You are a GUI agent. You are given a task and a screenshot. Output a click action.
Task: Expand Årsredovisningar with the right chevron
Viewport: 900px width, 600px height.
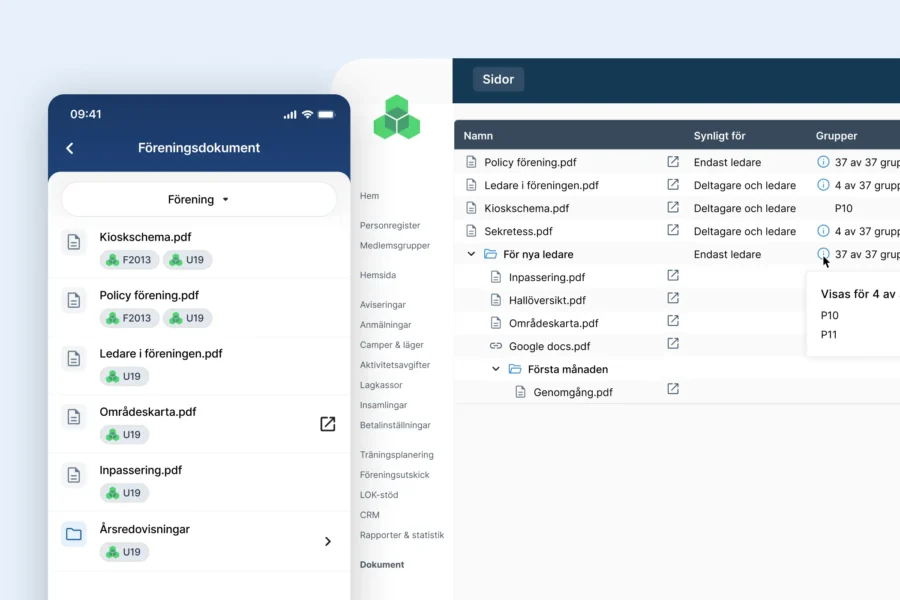pyautogui.click(x=327, y=541)
